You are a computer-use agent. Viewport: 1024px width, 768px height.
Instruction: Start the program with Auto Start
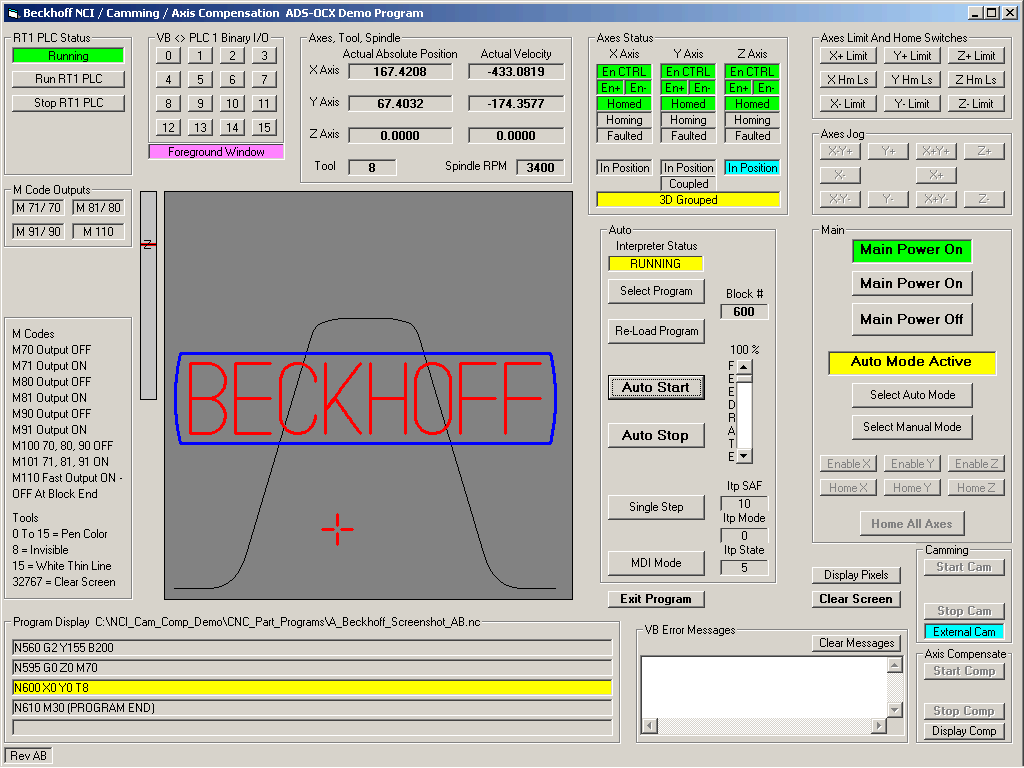coord(656,387)
